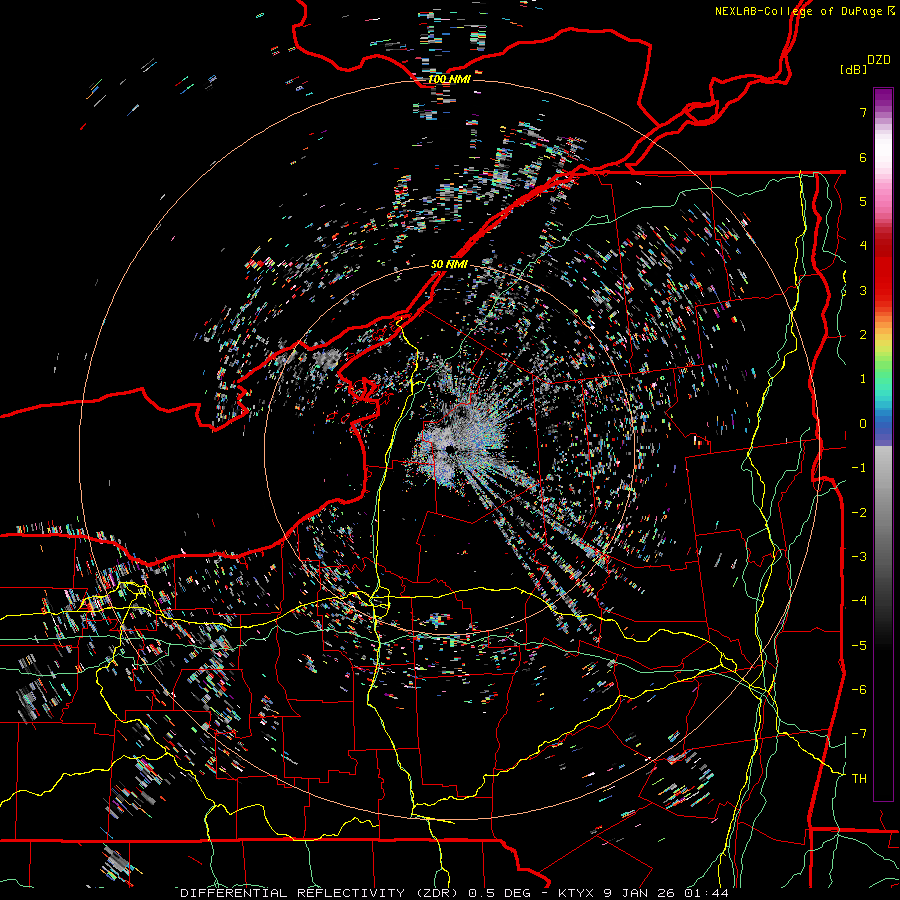Screen dimensions: 900x900
Task: Click the [dB] units label
Action: pos(854,70)
